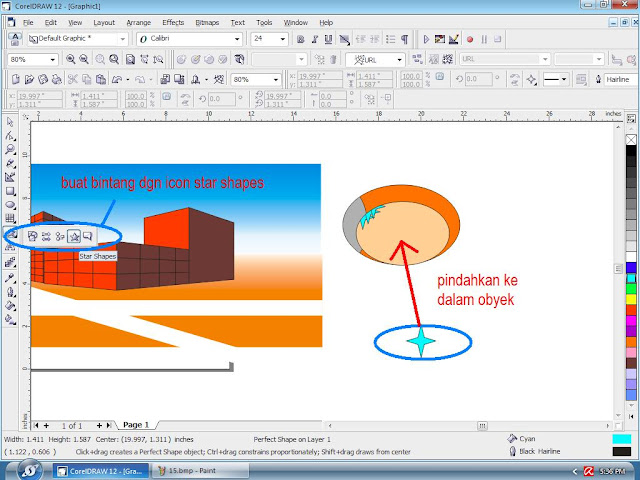Open 15.bmp - Paint from taskbar

[x=200, y=471]
